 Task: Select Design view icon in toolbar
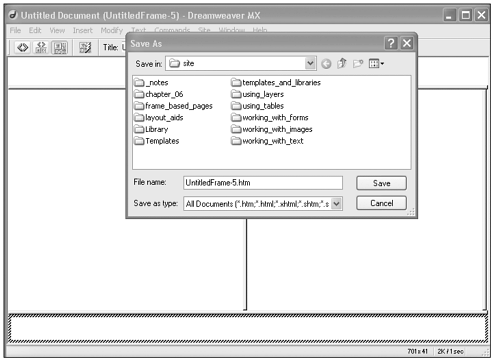point(60,47)
